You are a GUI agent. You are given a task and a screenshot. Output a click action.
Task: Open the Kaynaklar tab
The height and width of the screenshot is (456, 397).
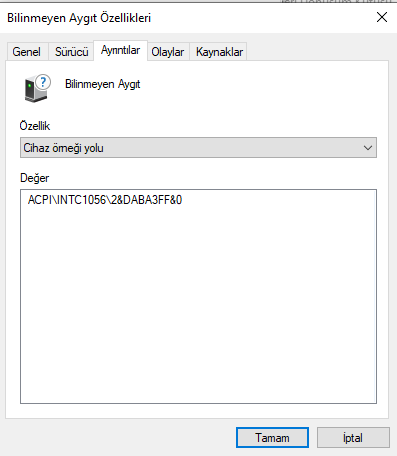click(219, 52)
